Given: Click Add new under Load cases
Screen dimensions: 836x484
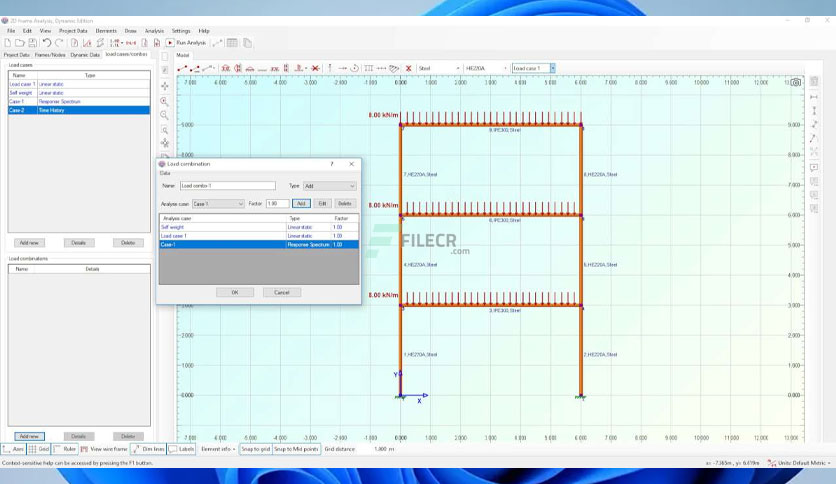Looking at the screenshot, I should pyautogui.click(x=29, y=243).
